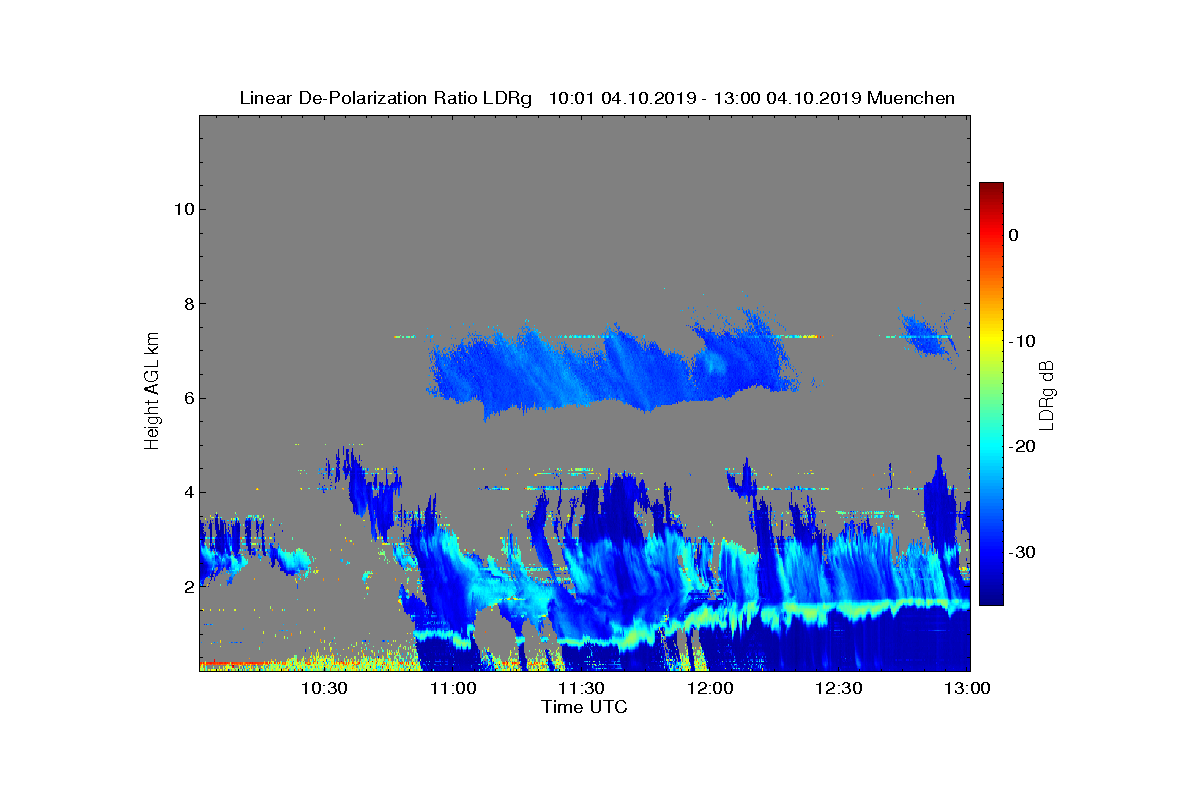Click the colorbar value -10
This screenshot has height=800, width=1200.
tap(1020, 341)
